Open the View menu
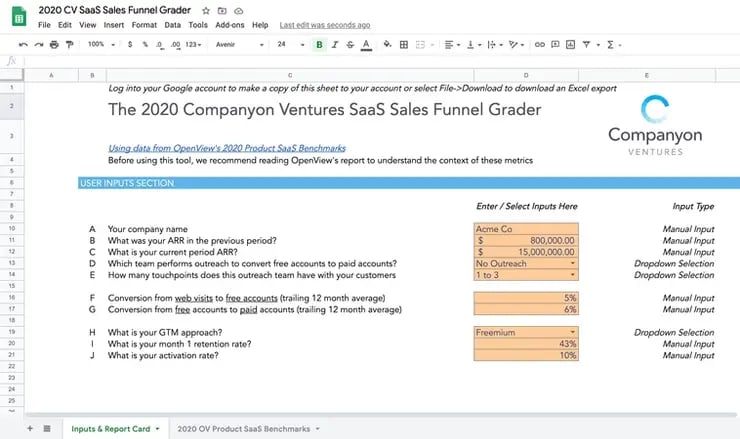Image resolution: width=740 pixels, height=439 pixels. click(87, 25)
